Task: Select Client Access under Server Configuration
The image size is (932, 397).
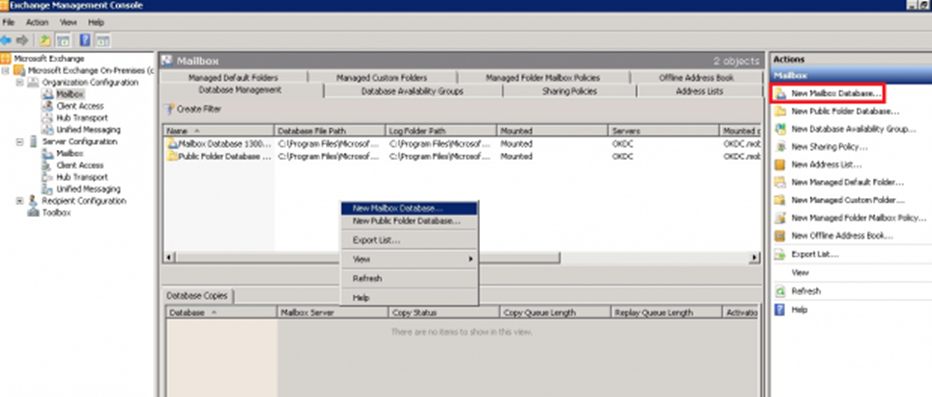Action: click(80, 165)
